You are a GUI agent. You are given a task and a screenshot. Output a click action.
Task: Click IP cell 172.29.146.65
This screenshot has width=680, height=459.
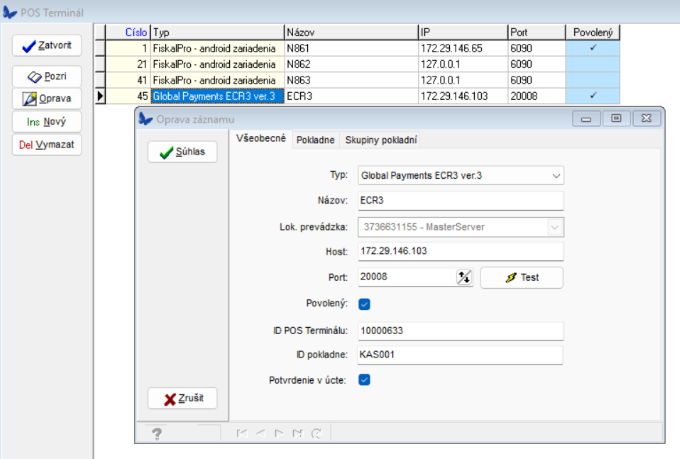[463, 48]
